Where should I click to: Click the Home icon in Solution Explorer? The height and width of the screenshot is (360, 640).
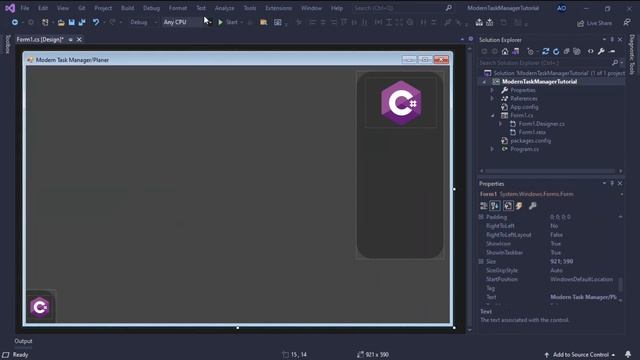505,51
